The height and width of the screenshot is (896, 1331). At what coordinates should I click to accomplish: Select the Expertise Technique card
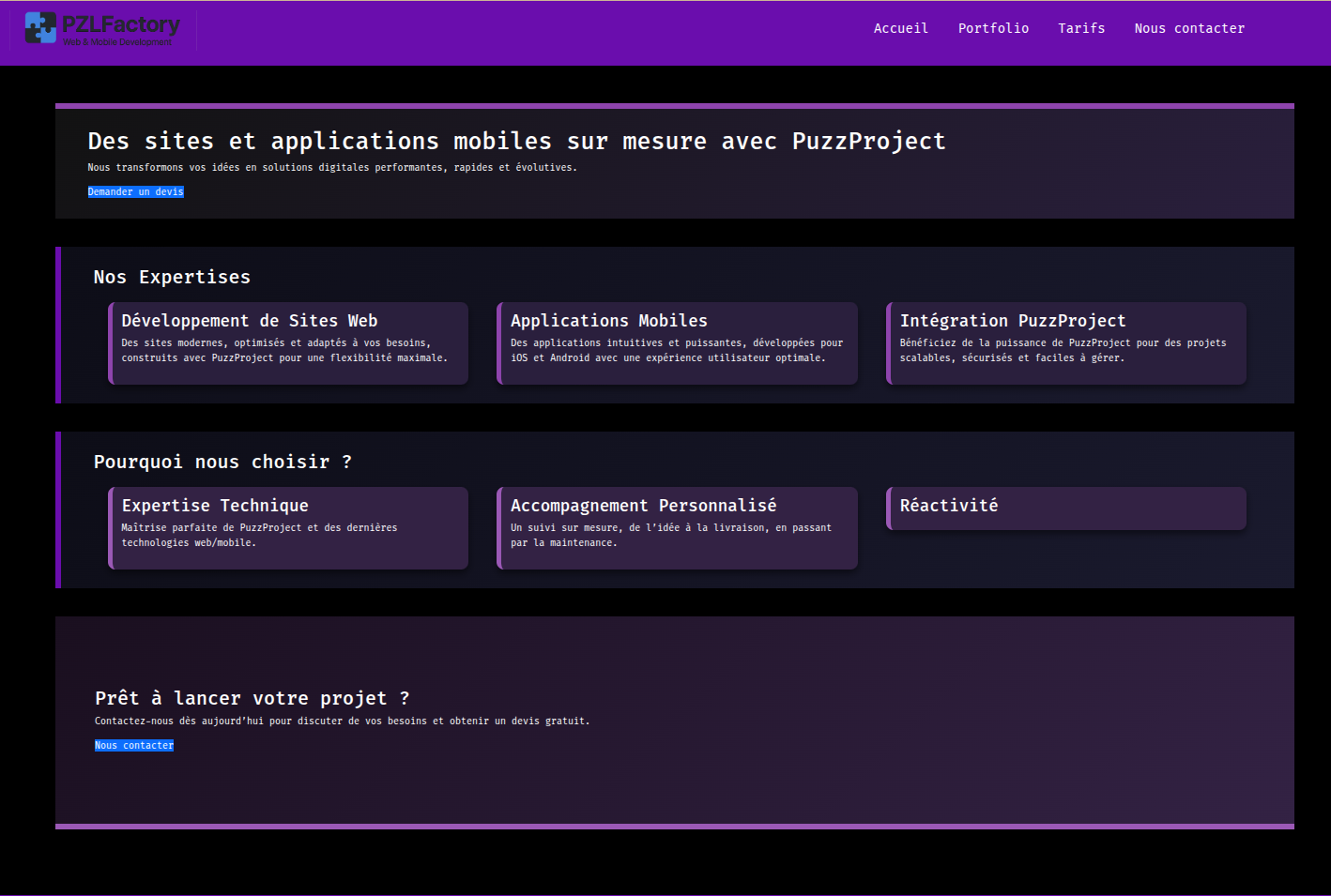[288, 527]
